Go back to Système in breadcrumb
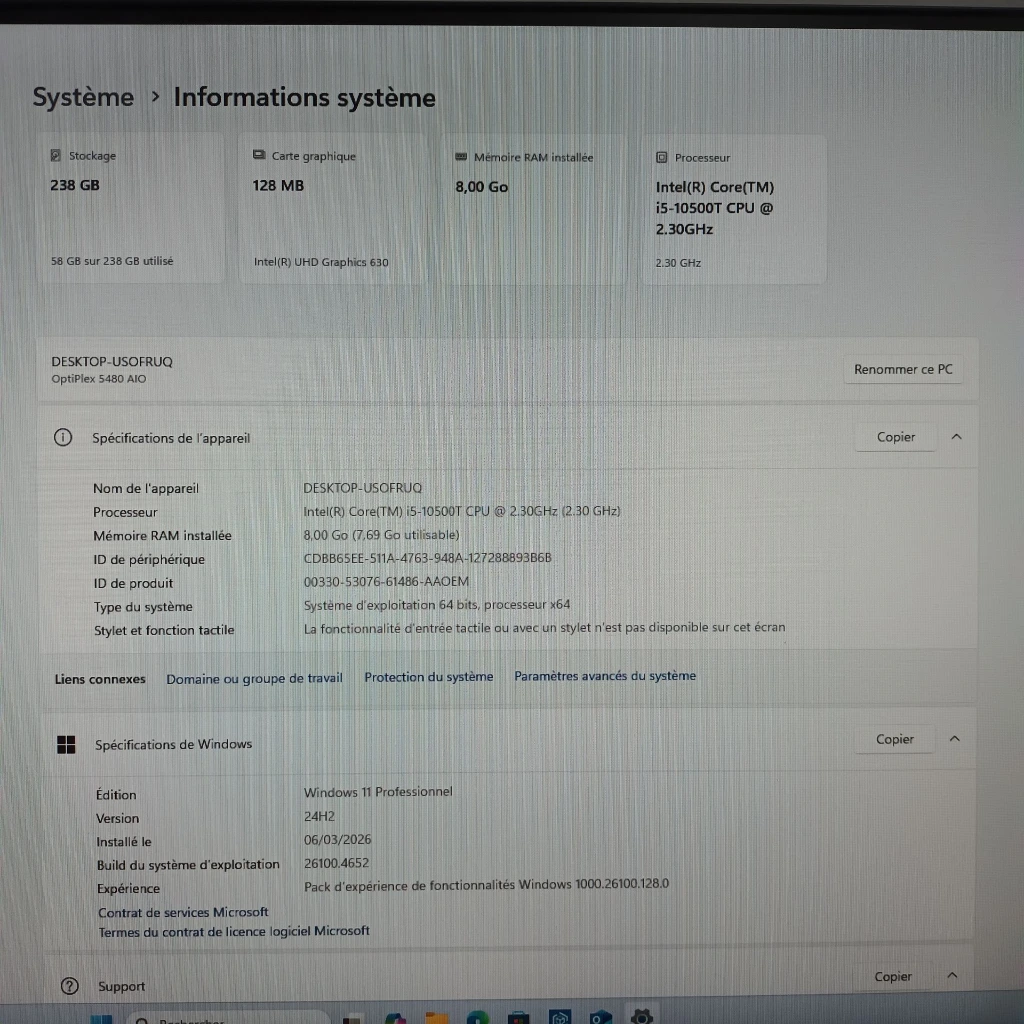 tap(83, 97)
